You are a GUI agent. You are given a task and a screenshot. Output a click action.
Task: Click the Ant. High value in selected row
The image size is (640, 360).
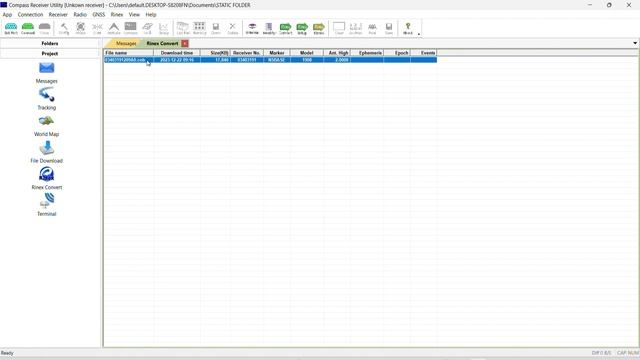point(337,60)
